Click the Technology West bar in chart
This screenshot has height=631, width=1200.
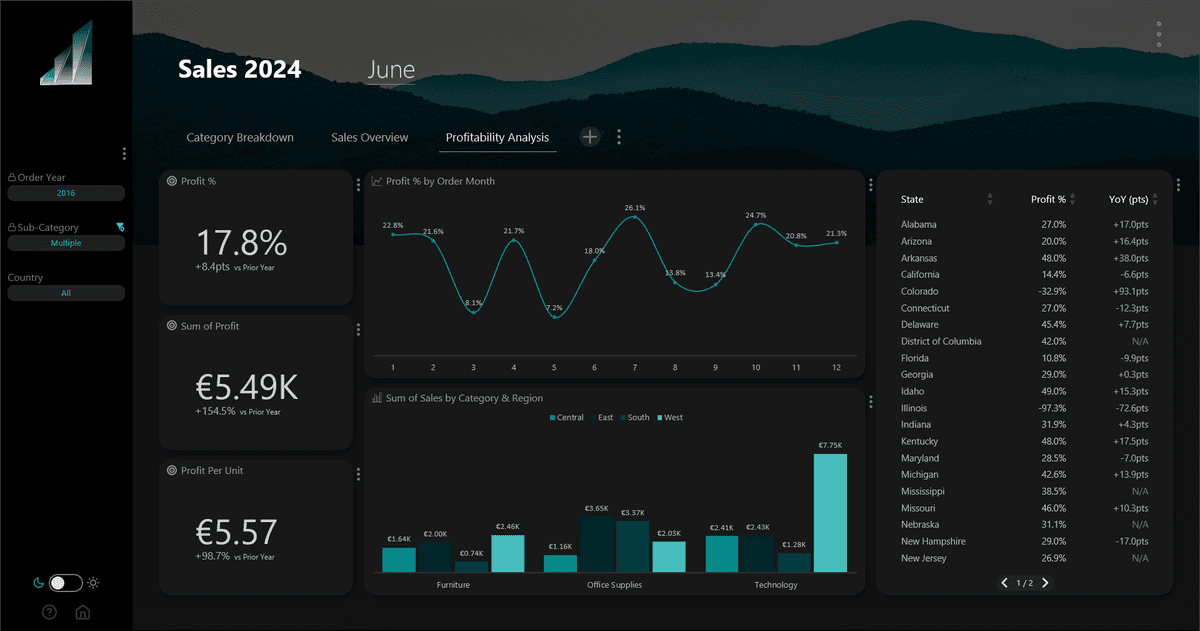pyautogui.click(x=830, y=513)
